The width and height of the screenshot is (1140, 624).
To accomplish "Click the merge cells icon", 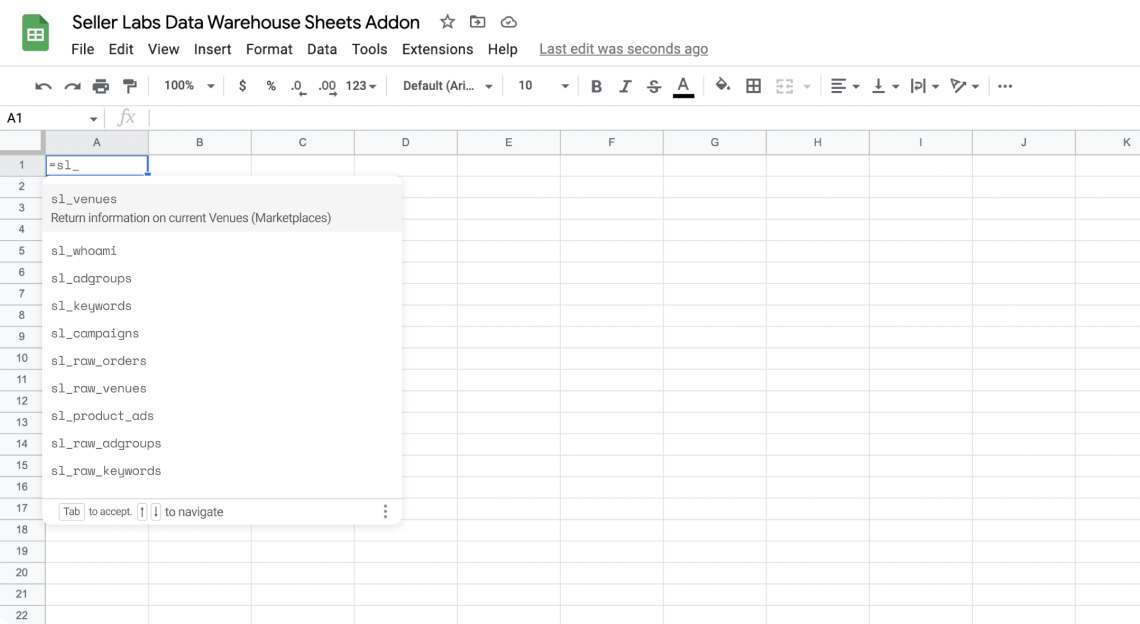I will click(x=784, y=86).
